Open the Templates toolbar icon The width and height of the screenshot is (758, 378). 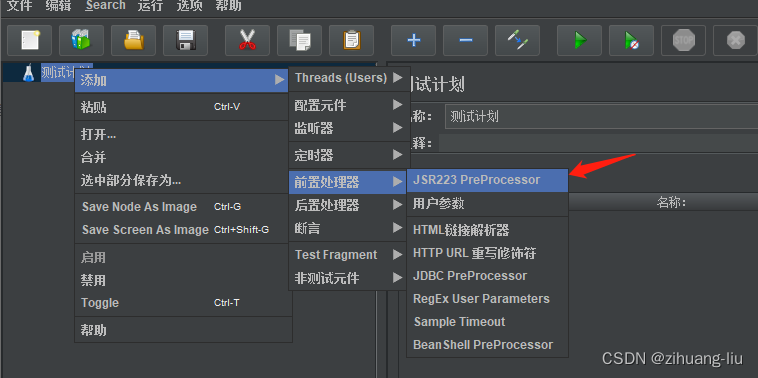[81, 40]
